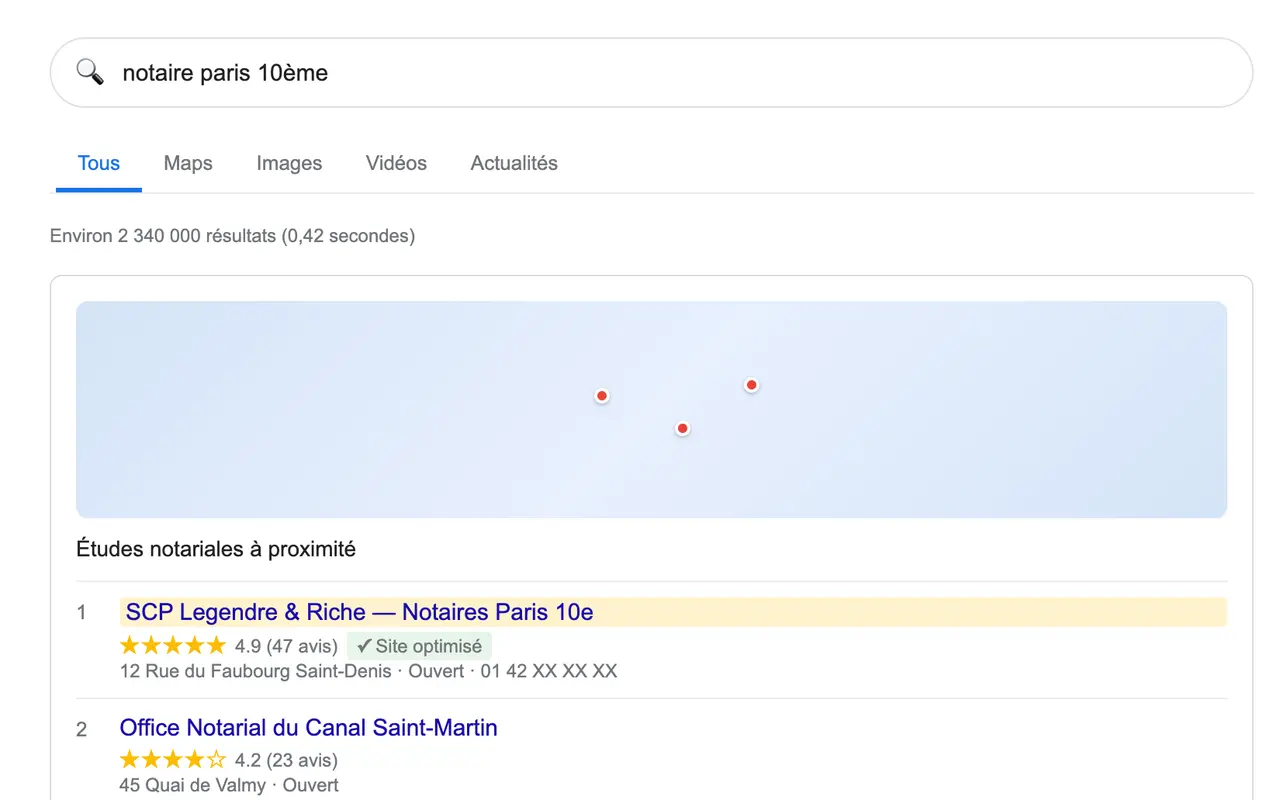
Task: Open Office Notarial du Canal Saint-Martin link
Action: (x=309, y=727)
